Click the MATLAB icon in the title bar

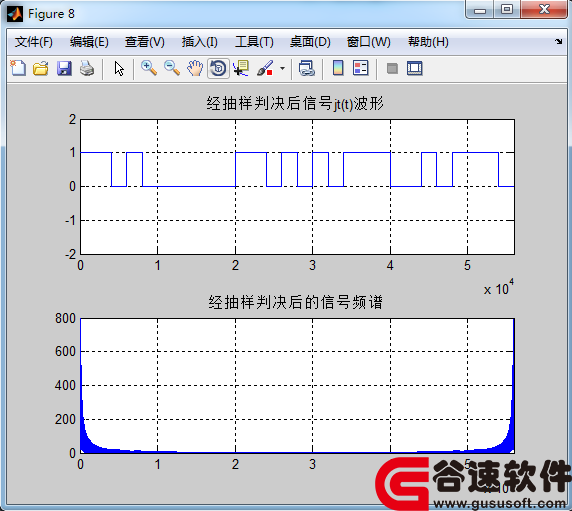pos(15,14)
